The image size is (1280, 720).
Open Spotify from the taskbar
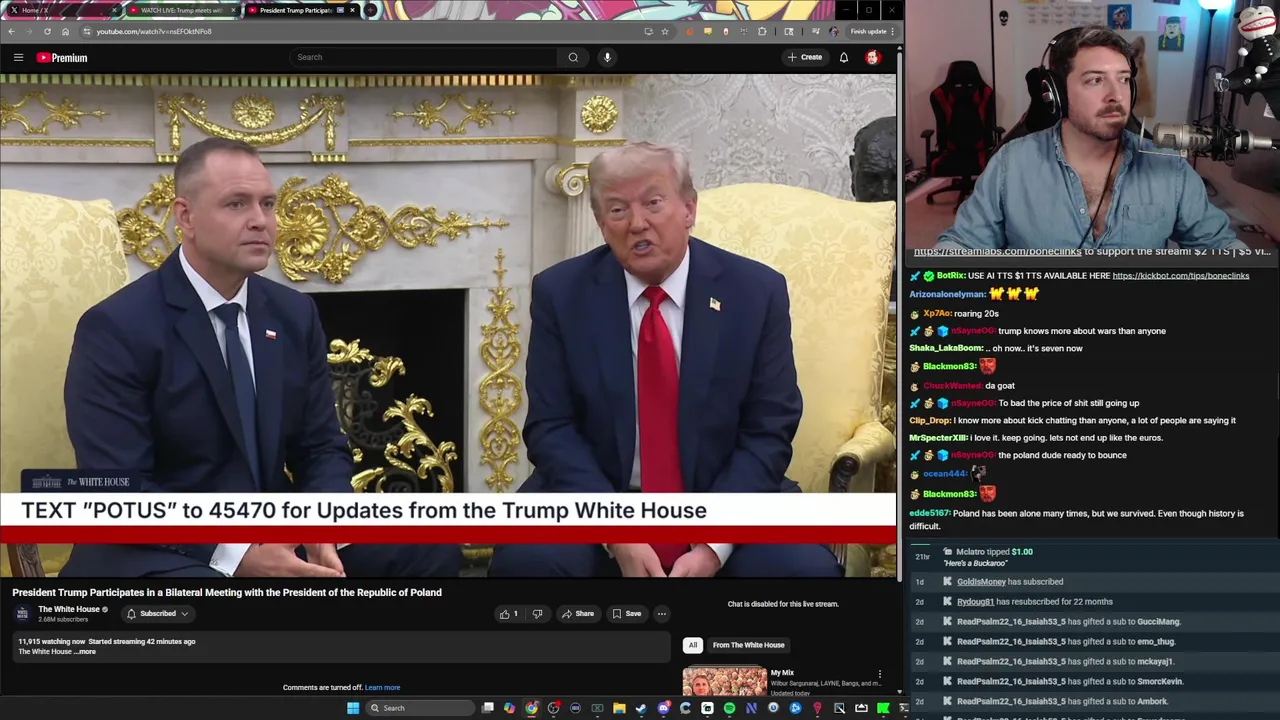point(729,708)
